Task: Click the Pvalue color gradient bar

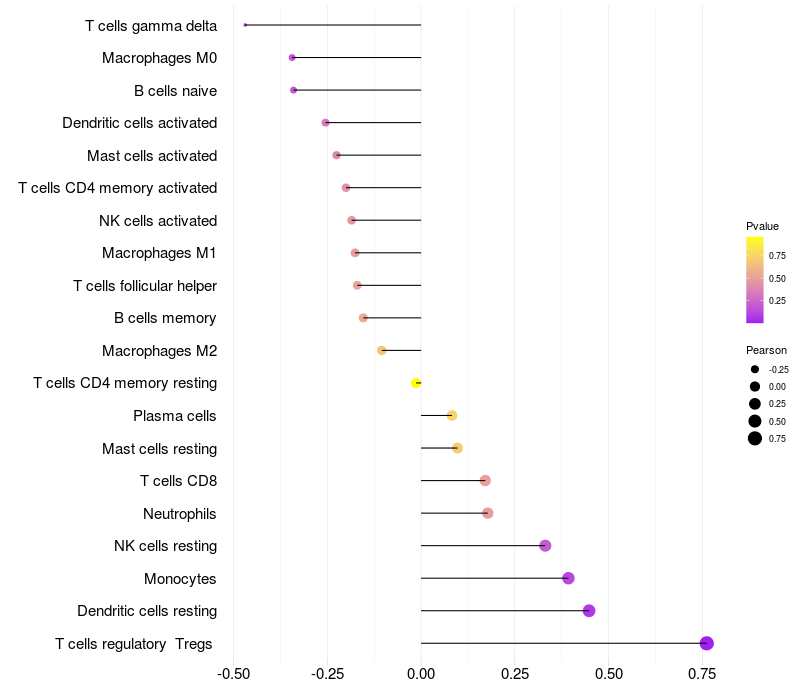Action: 755,280
